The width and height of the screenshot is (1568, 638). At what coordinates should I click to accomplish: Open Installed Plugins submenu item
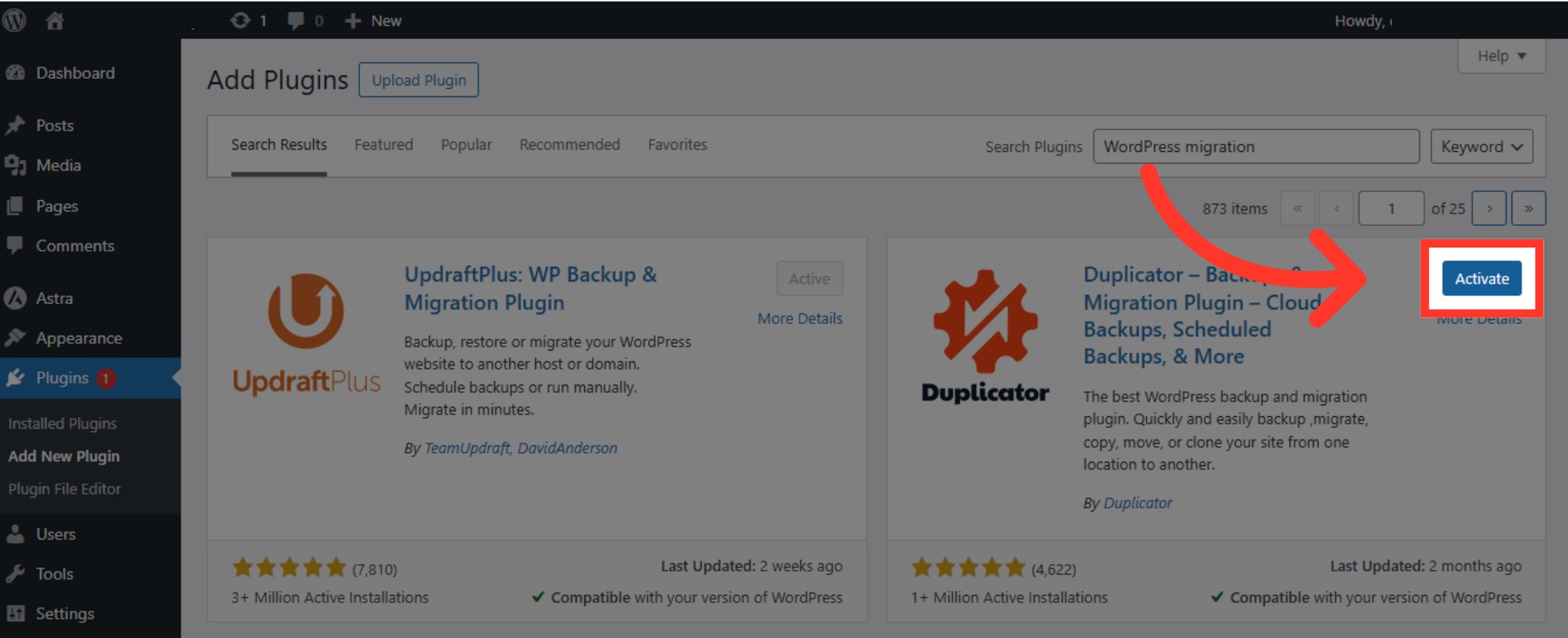coord(62,424)
